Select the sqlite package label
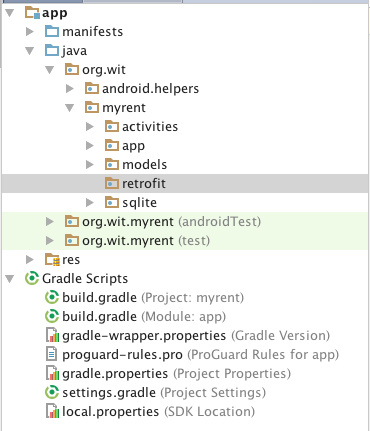This screenshot has width=370, height=431. (x=139, y=203)
